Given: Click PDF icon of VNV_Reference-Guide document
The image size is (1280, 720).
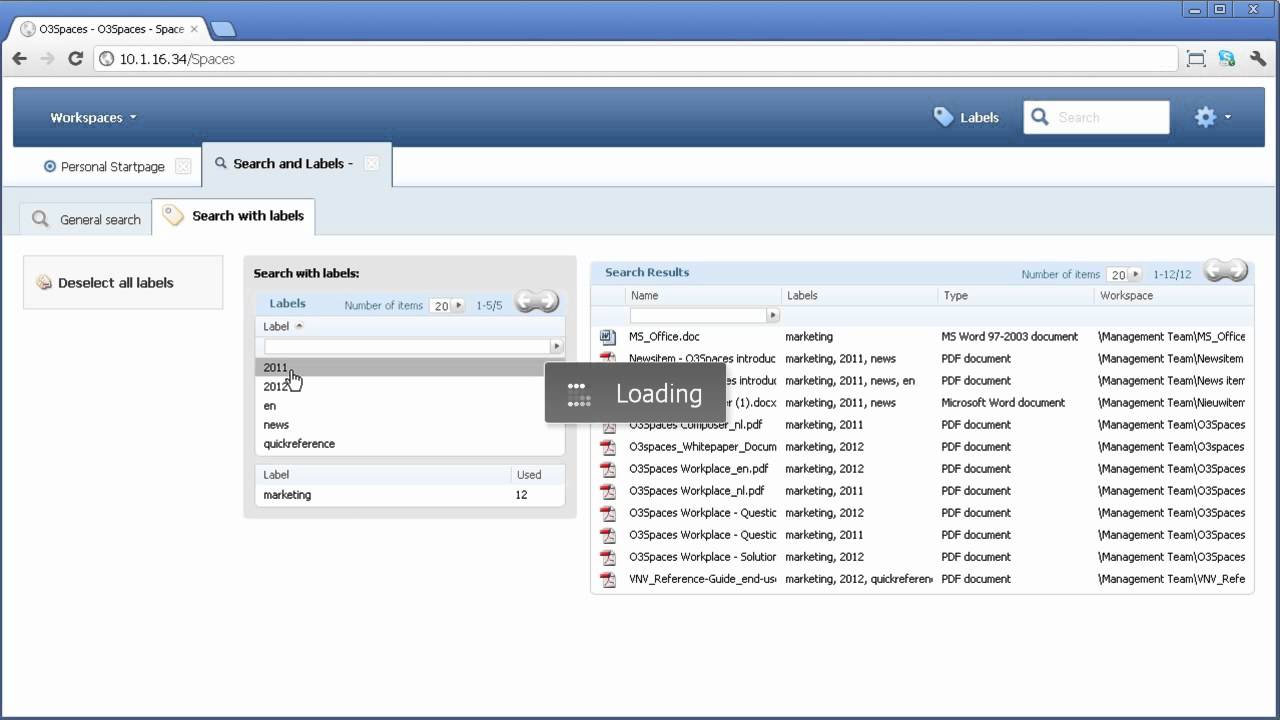Looking at the screenshot, I should [x=607, y=579].
